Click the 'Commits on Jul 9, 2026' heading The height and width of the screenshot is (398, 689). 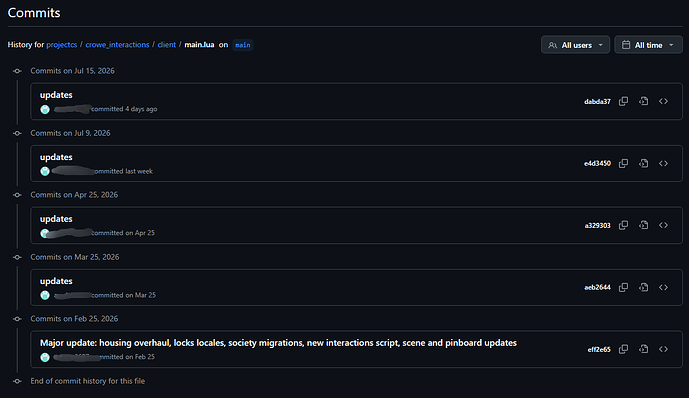70,133
